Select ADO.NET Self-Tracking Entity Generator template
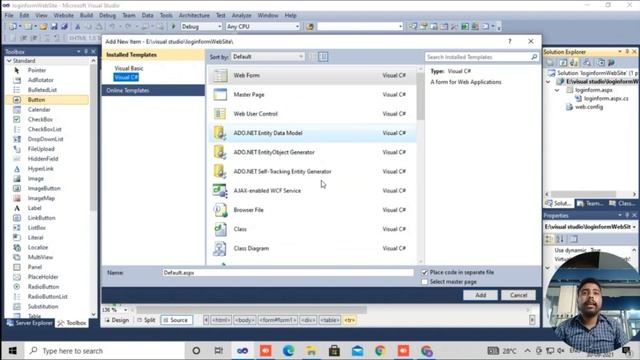Screen dimensions: 640x360 pyautogui.click(x=312, y=171)
